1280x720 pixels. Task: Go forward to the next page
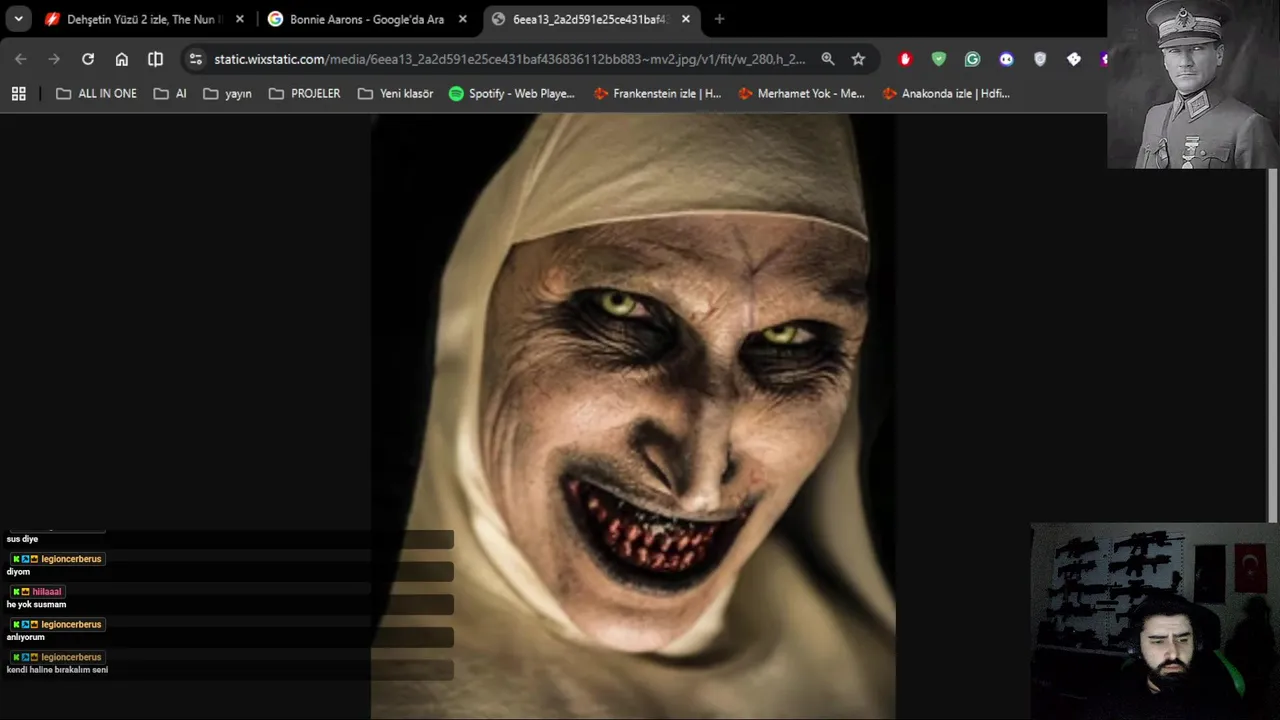(54, 59)
